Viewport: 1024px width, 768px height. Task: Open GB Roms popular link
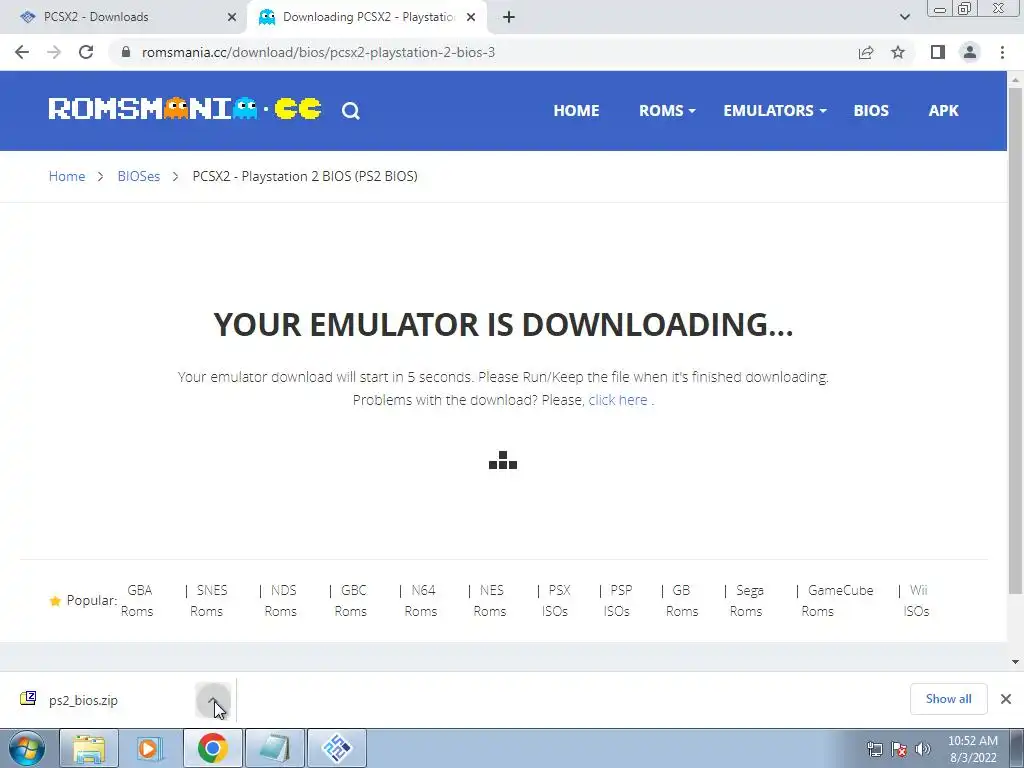pos(682,601)
